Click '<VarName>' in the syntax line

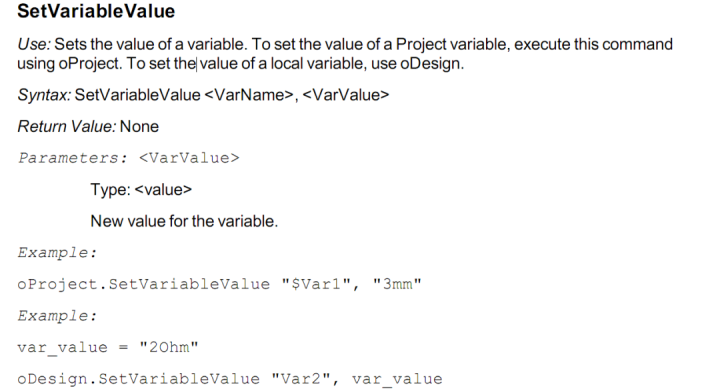(249, 95)
